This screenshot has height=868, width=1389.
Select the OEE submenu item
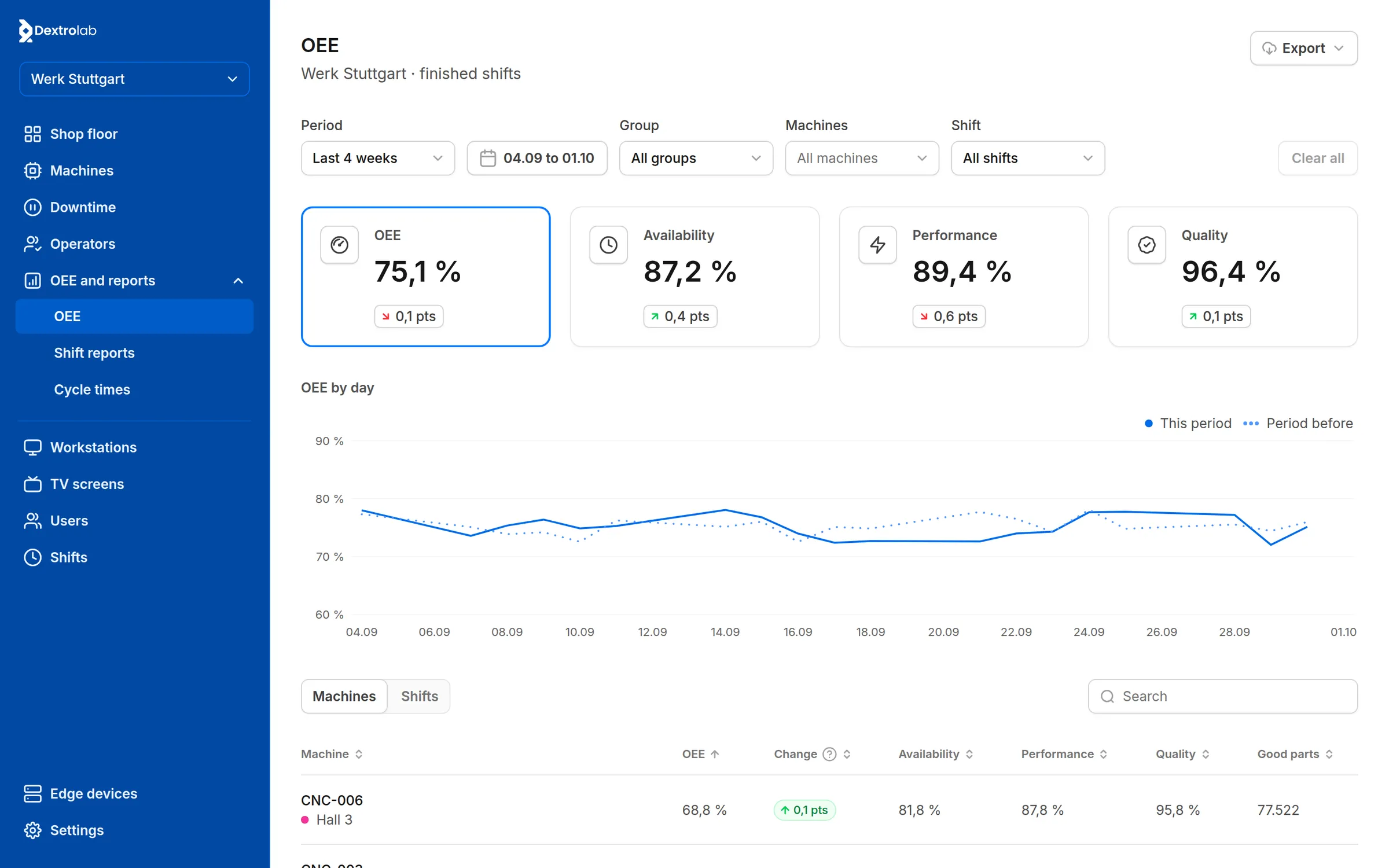tap(134, 317)
